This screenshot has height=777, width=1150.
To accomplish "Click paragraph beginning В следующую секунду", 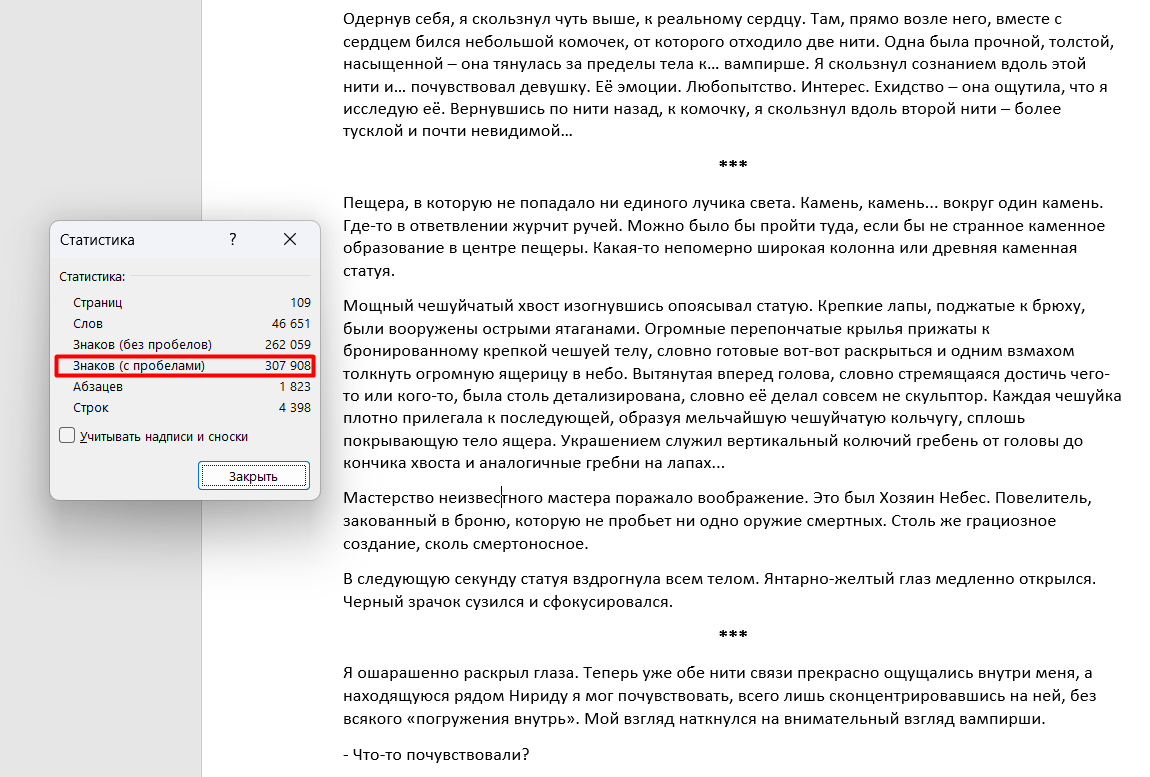I will click(719, 590).
